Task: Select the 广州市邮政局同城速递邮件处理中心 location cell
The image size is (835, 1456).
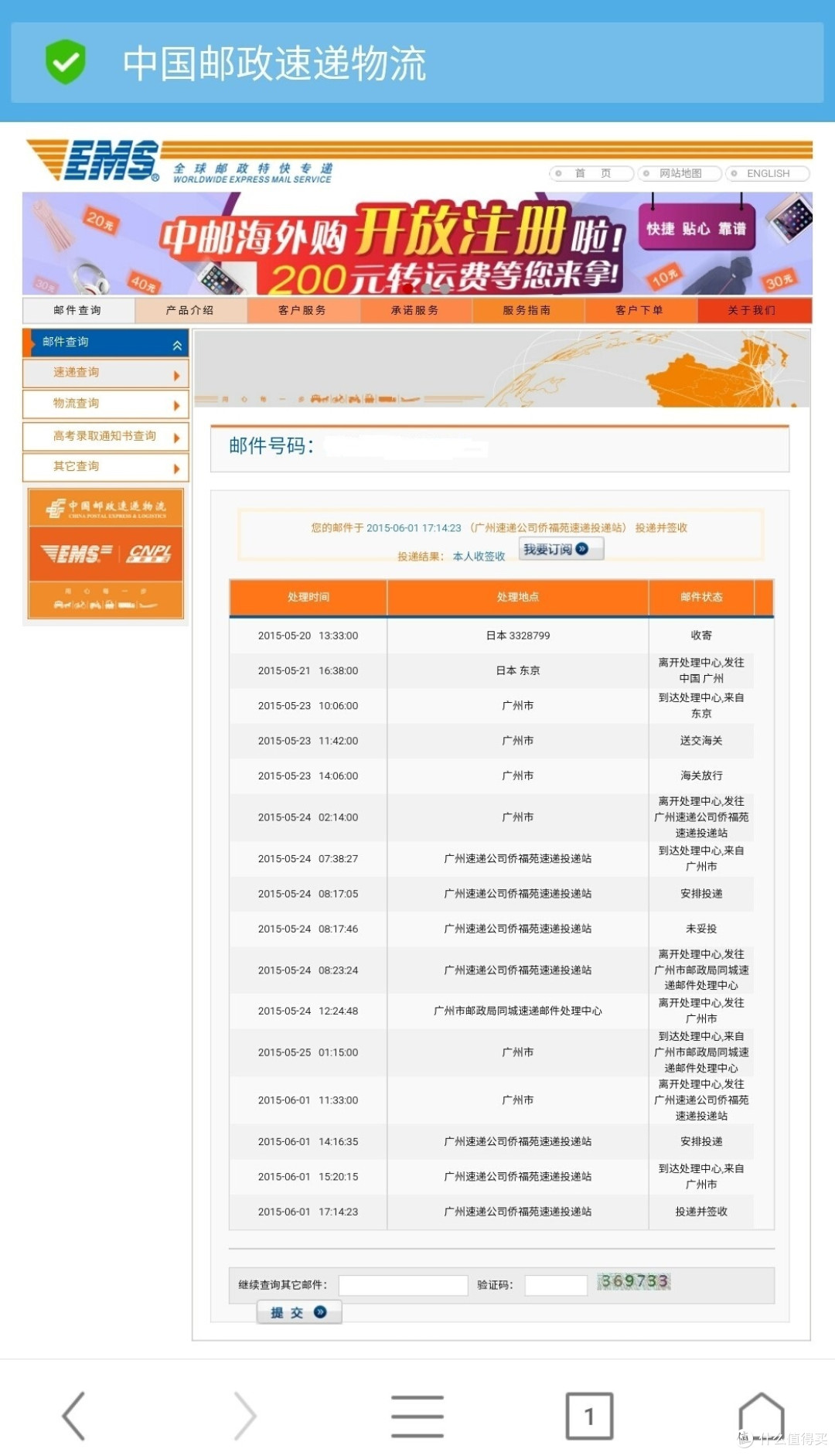Action: (x=518, y=1011)
